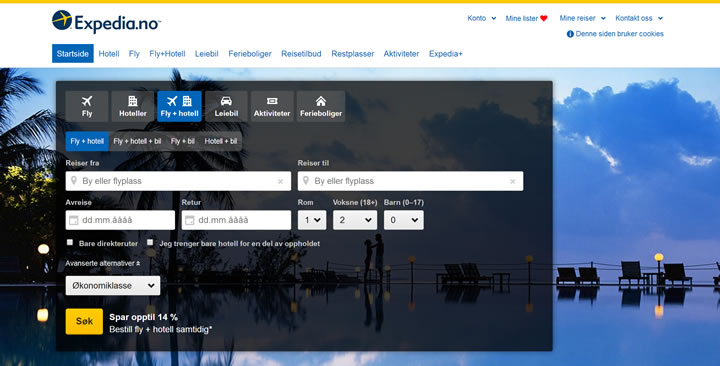Focus the Avreise date field
Image resolution: width=720 pixels, height=366 pixels.
pyautogui.click(x=120, y=220)
